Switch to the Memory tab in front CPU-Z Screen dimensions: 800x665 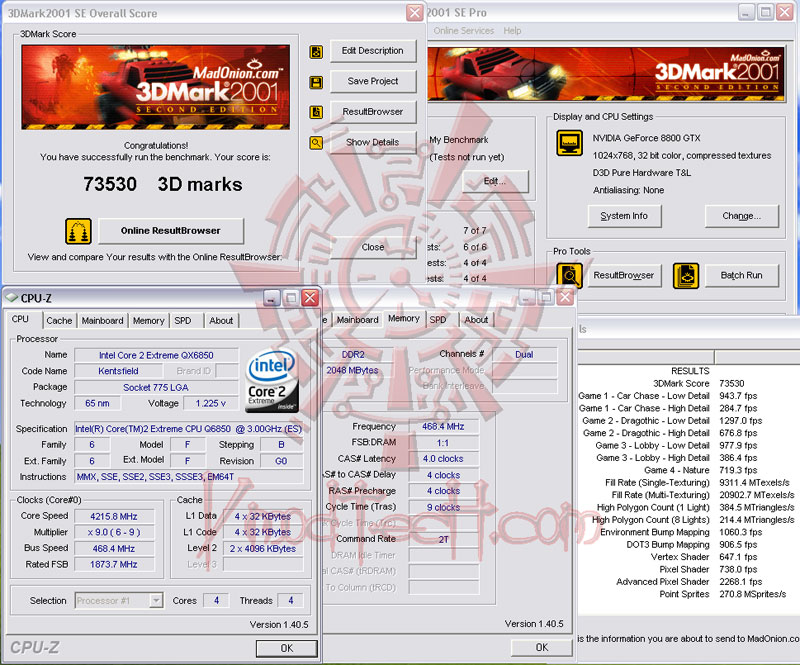[x=148, y=321]
